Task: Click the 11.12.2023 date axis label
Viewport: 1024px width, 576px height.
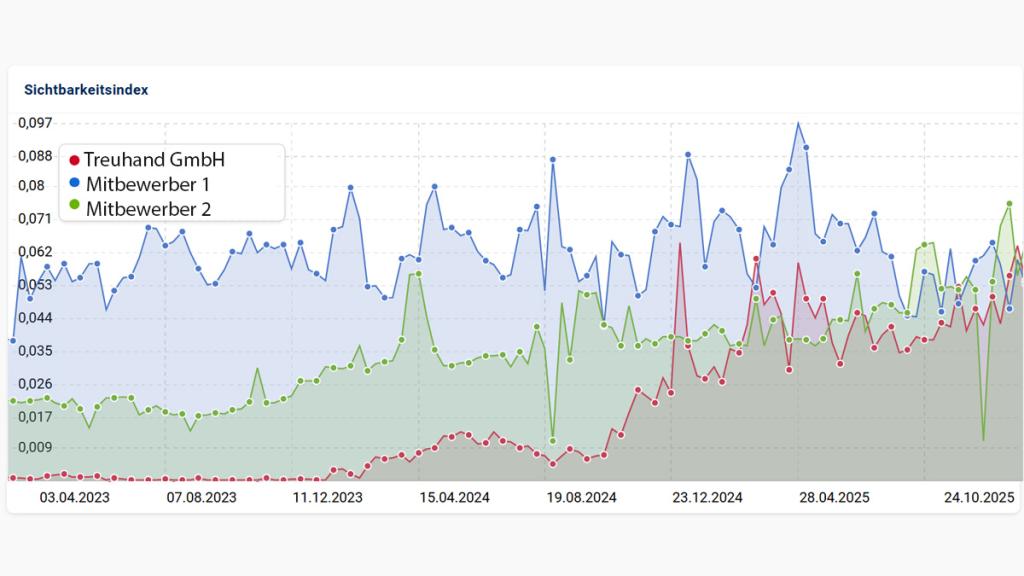Action: [327, 497]
